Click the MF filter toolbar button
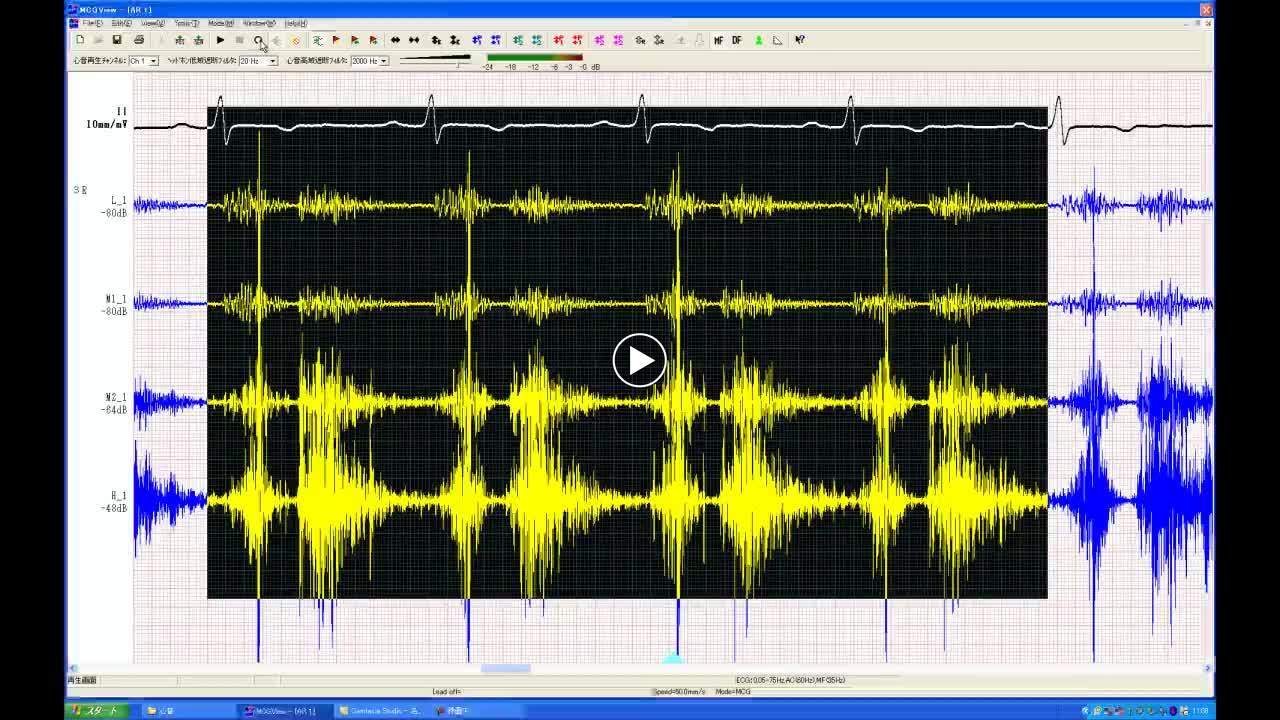Viewport: 1280px width, 720px height. point(718,40)
